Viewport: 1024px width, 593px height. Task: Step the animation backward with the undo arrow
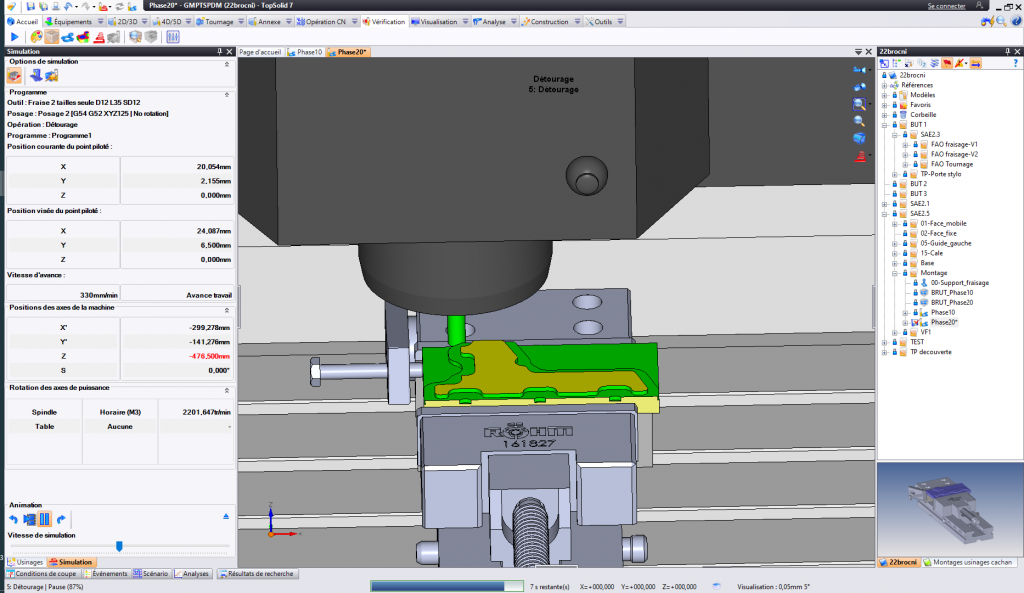pyautogui.click(x=14, y=520)
